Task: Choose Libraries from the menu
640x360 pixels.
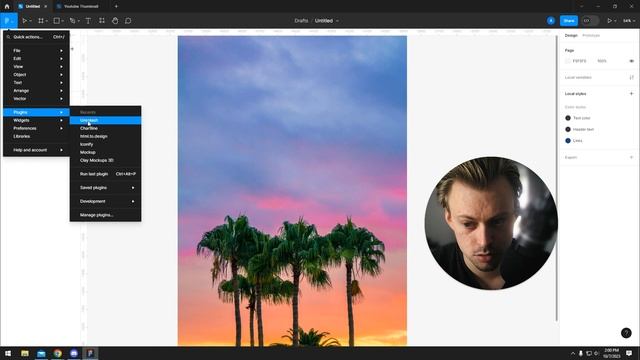Action: click(x=36, y=136)
